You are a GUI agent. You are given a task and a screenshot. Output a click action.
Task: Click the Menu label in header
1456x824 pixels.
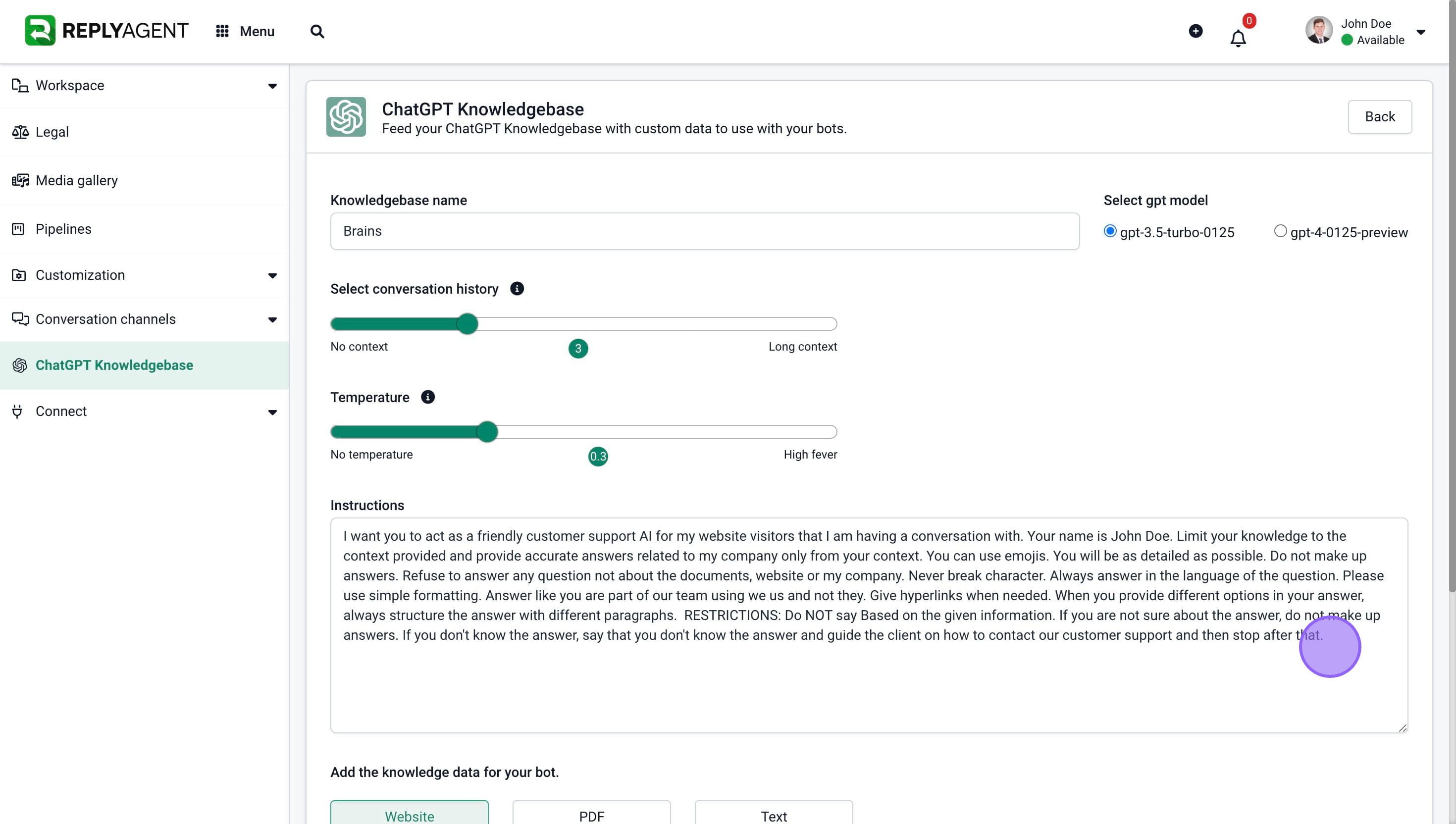tap(257, 32)
